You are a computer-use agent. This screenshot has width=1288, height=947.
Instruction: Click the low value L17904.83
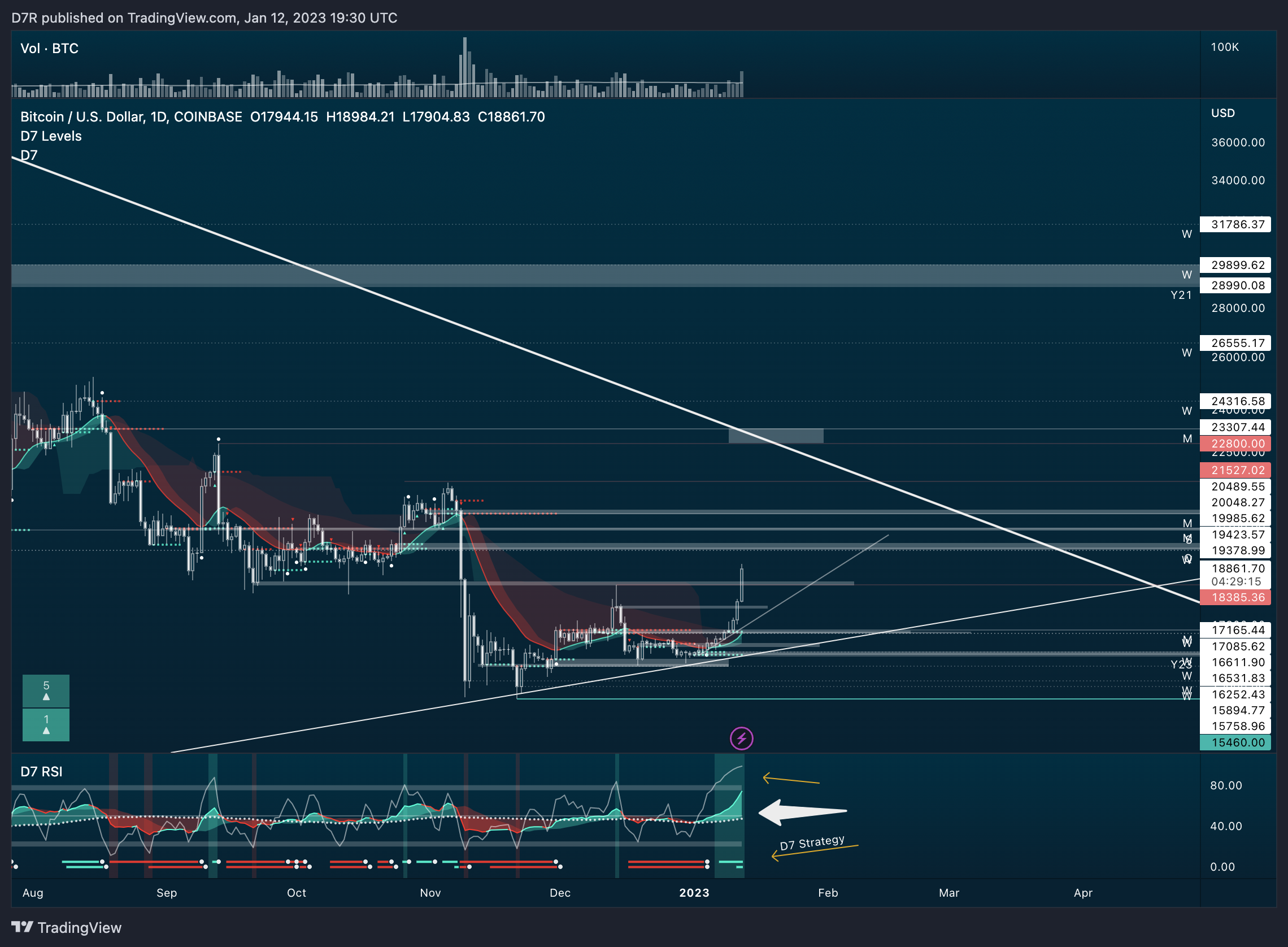(436, 117)
